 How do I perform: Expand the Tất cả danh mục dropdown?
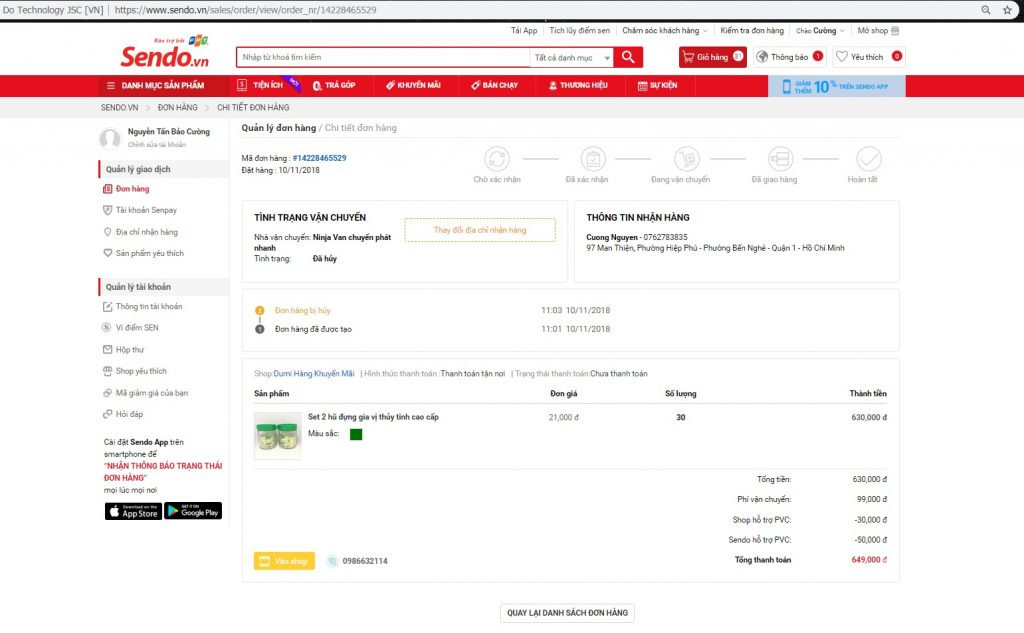click(x=572, y=58)
